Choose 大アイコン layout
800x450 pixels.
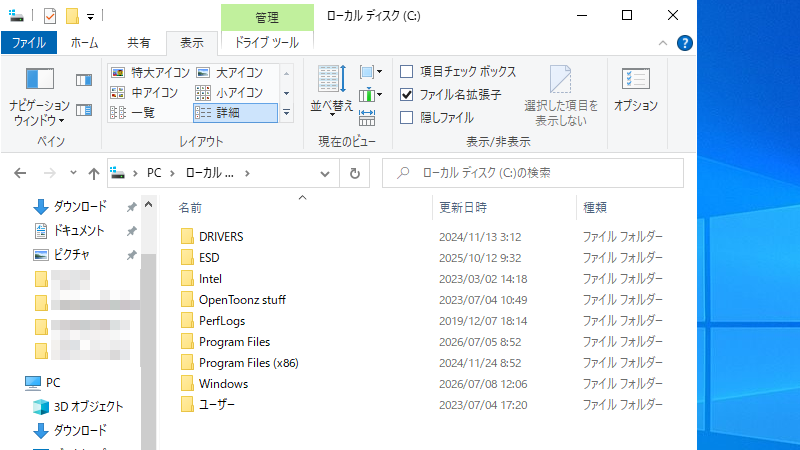click(230, 72)
